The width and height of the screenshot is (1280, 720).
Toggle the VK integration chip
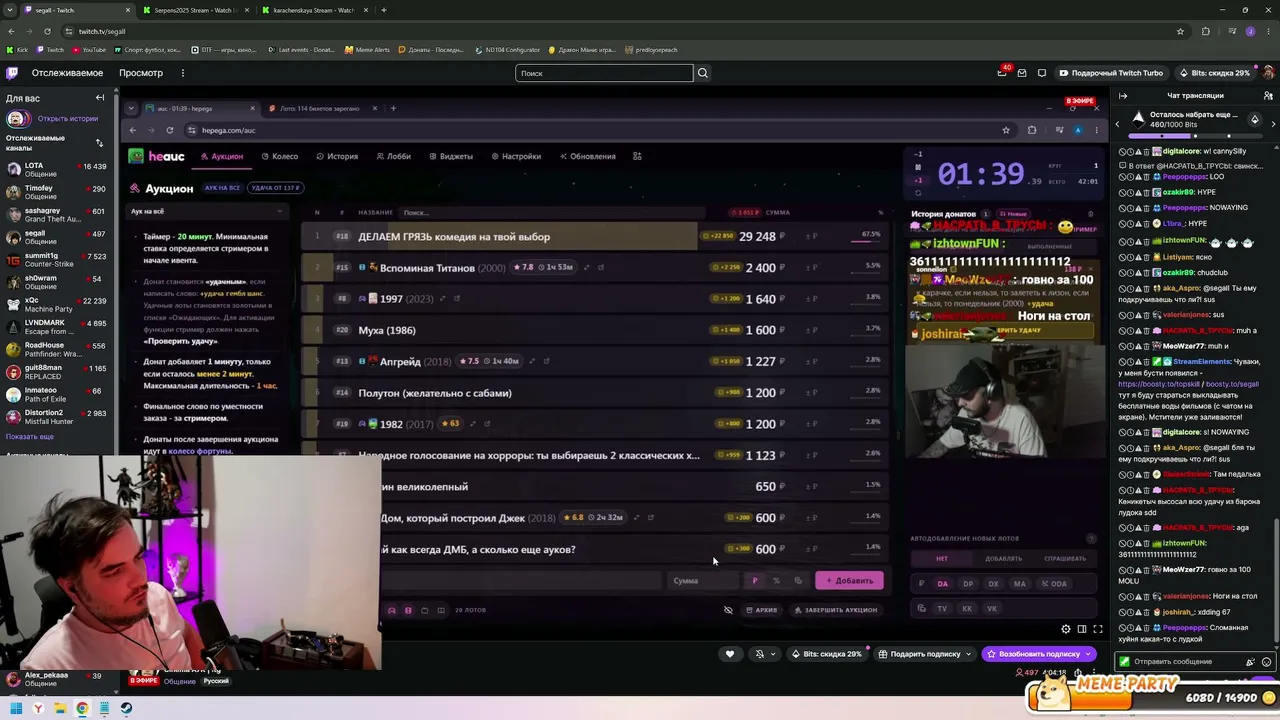pyautogui.click(x=992, y=608)
